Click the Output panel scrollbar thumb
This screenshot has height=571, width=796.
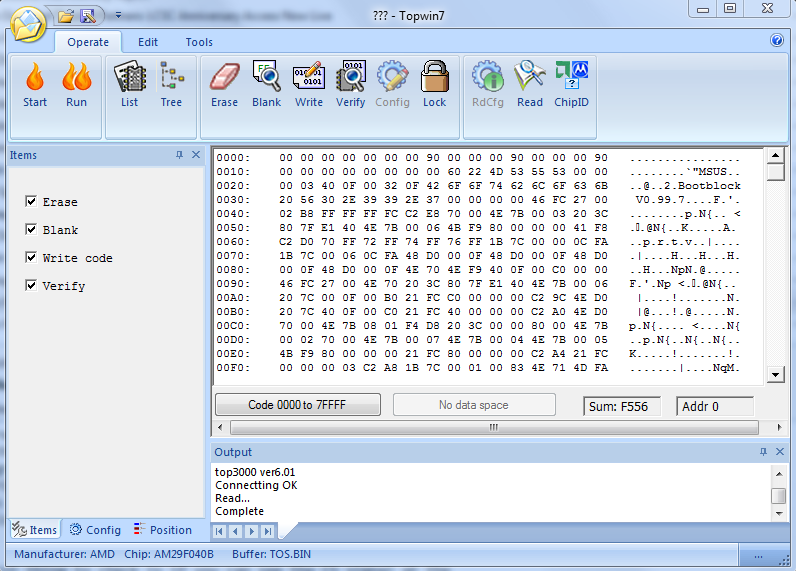tap(779, 496)
